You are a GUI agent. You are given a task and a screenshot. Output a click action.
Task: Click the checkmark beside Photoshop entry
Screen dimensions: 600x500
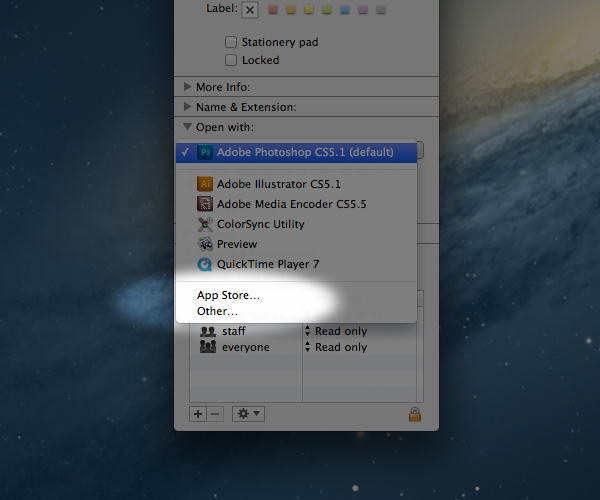[x=186, y=152]
